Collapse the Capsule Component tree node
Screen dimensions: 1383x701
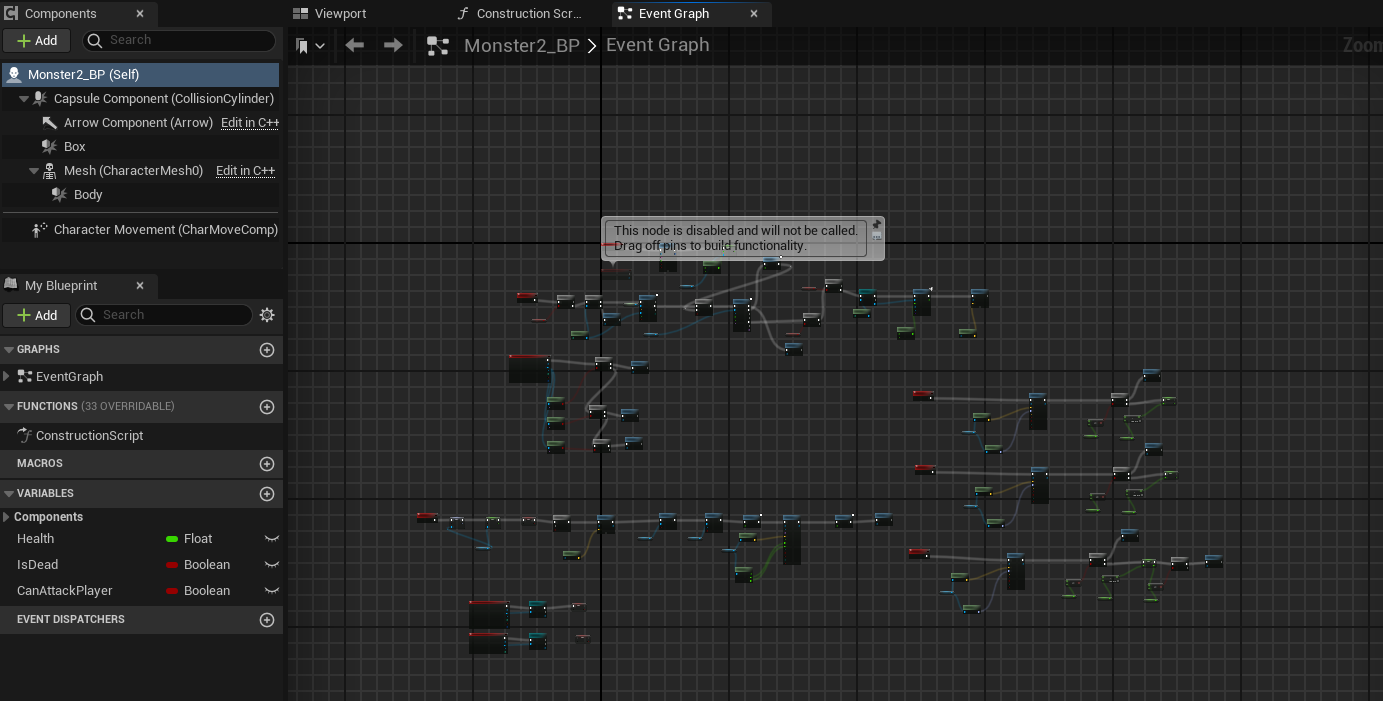(24, 99)
